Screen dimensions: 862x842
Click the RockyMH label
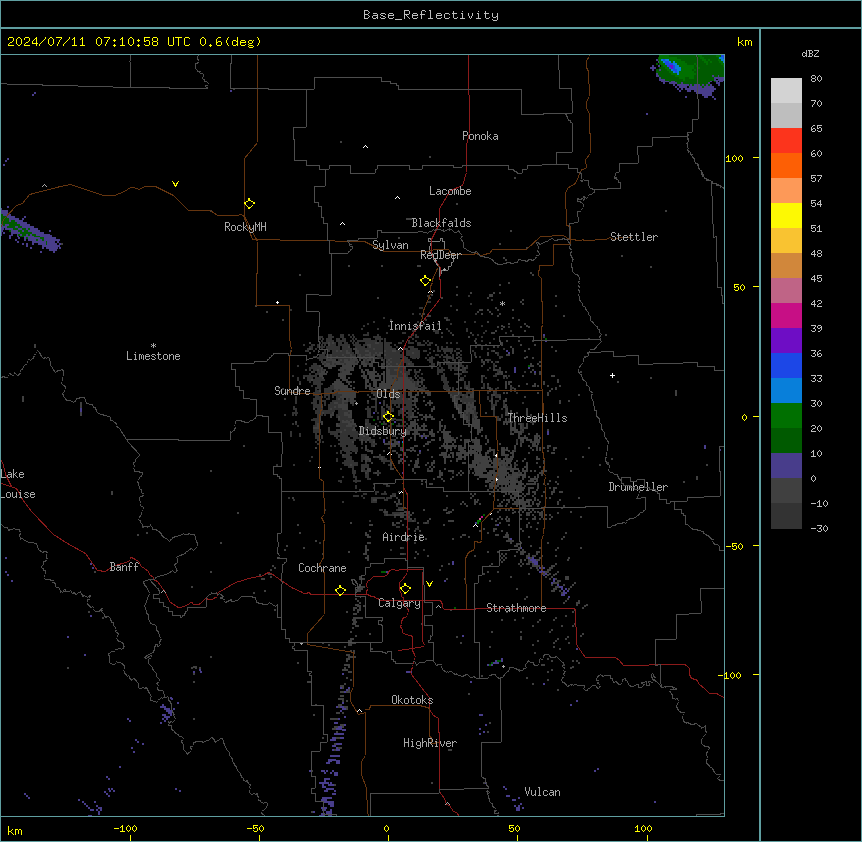245,227
